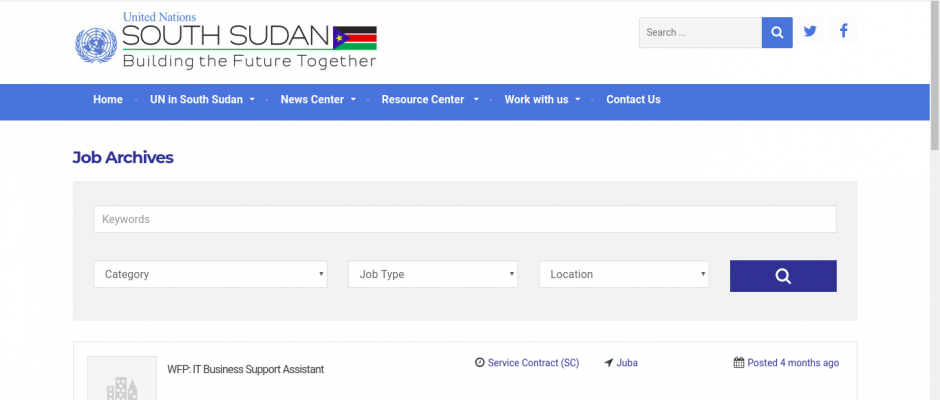Screen dimensions: 940x400
Task: Open the Facebook page icon
Action: [x=843, y=31]
